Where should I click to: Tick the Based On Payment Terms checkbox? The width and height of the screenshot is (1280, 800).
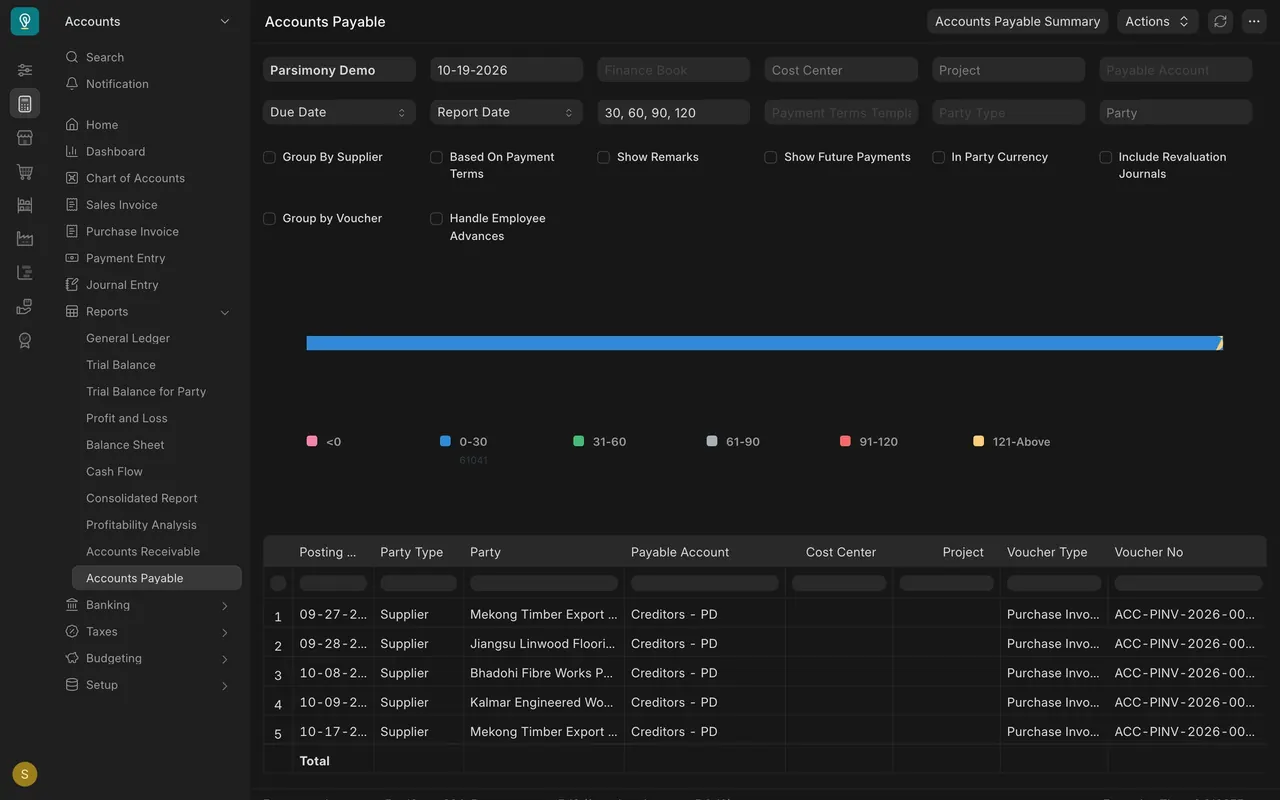coord(436,157)
